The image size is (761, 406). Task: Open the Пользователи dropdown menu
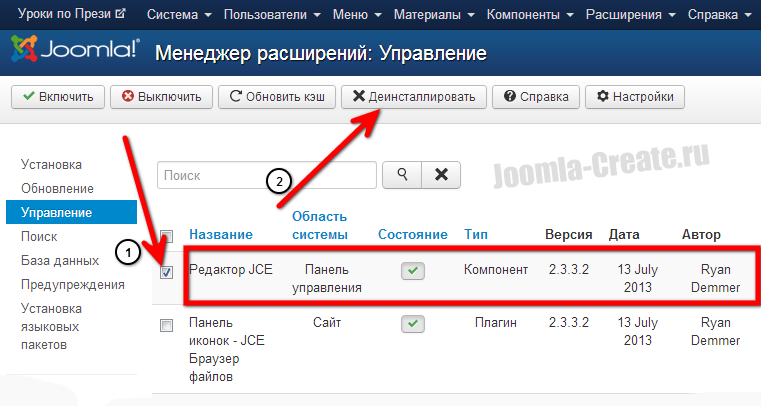(x=273, y=16)
